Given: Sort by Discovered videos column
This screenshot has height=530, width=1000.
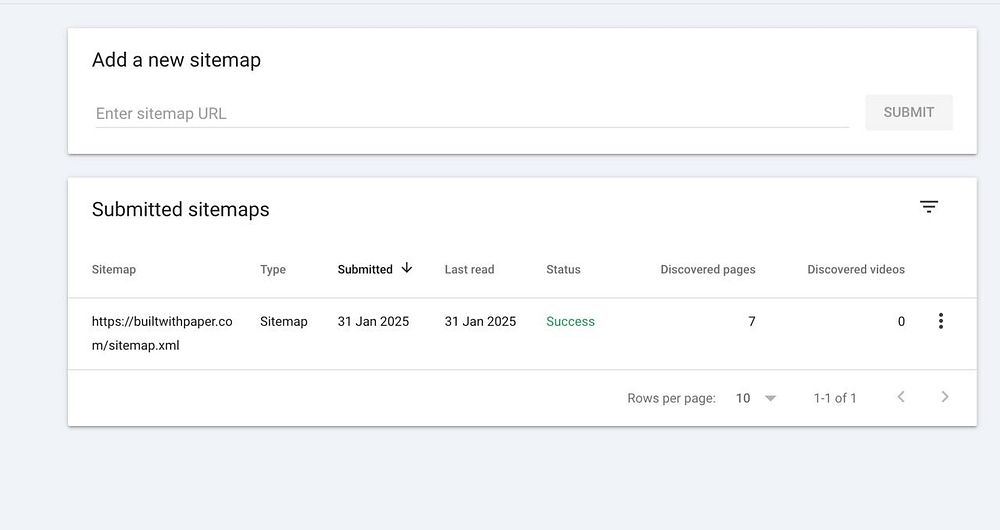Looking at the screenshot, I should point(856,269).
